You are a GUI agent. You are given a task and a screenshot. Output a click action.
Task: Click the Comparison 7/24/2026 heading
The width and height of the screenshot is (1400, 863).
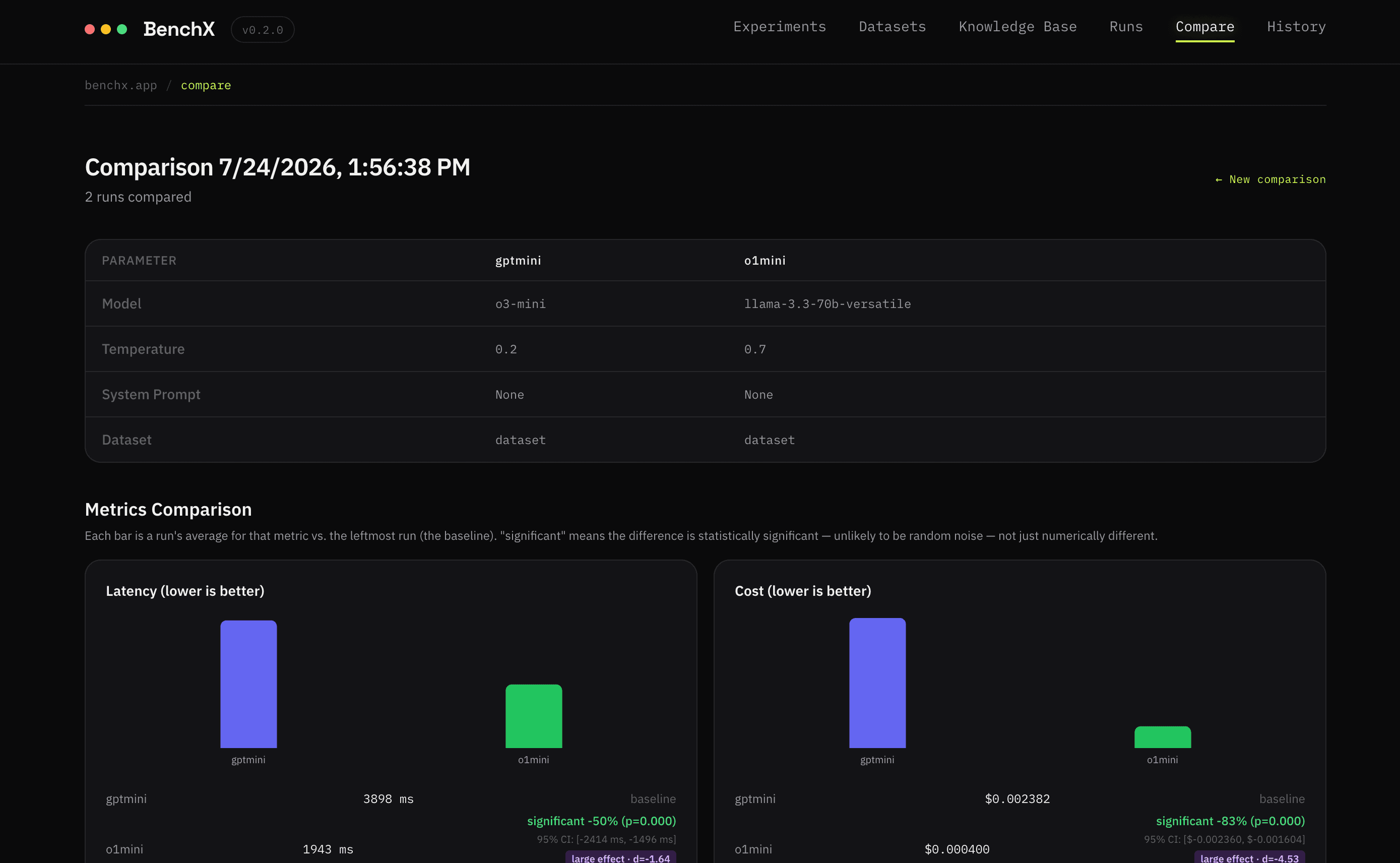tap(277, 167)
